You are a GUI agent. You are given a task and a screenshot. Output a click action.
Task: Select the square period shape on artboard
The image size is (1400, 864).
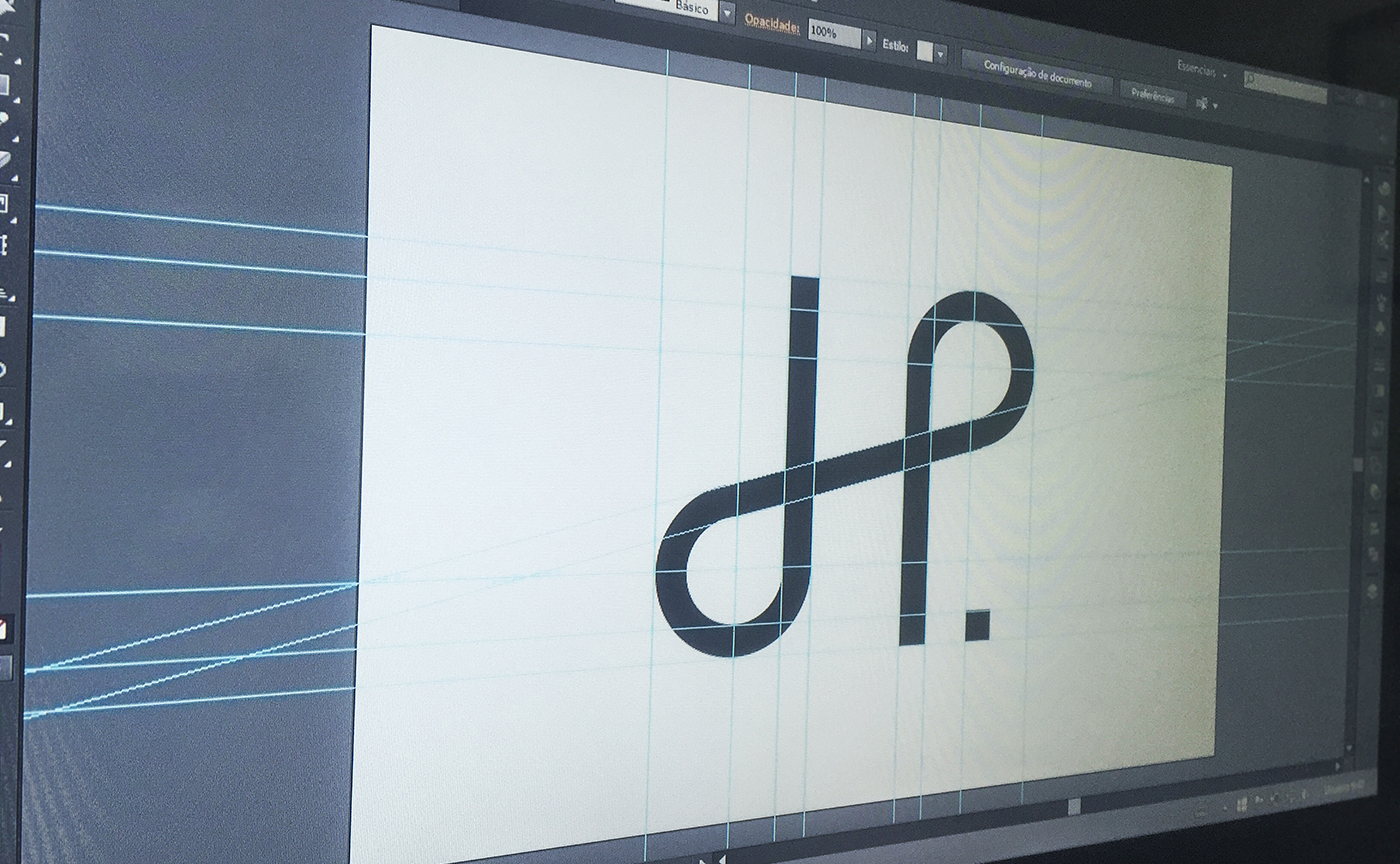click(977, 624)
